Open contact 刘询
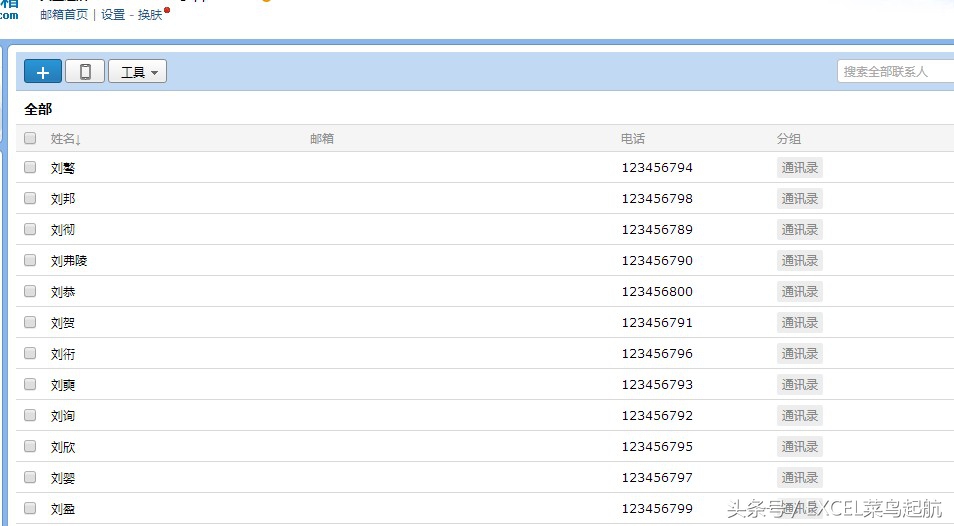Viewport: 954px width, 526px height. (63, 416)
